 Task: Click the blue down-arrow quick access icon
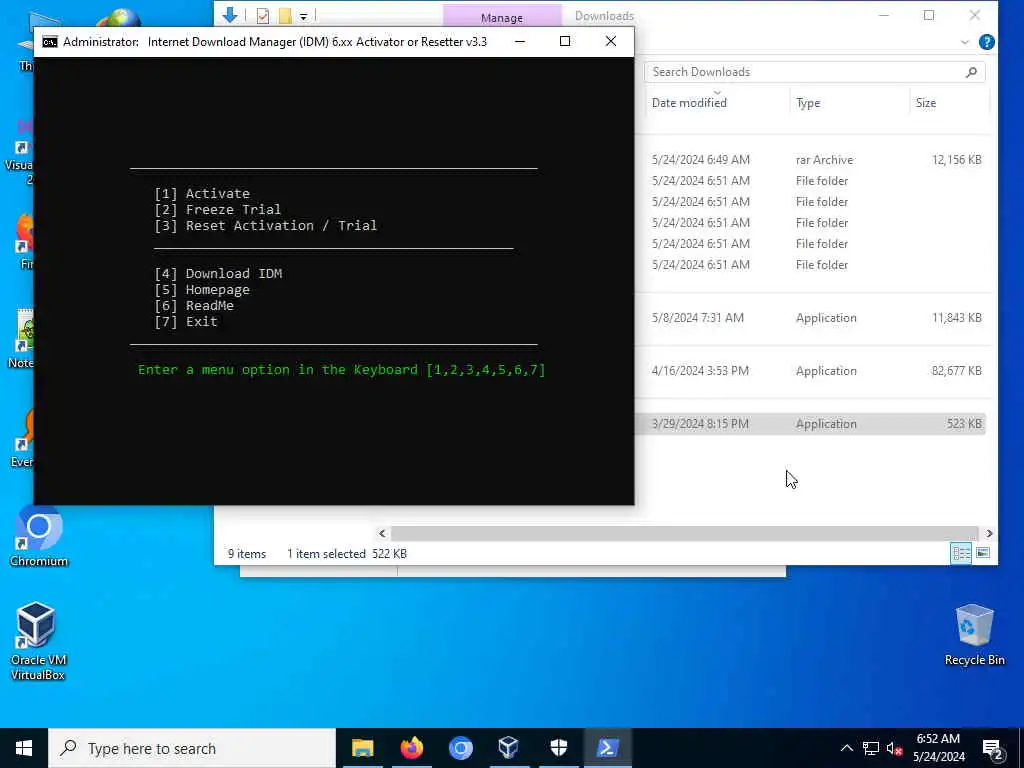point(230,15)
